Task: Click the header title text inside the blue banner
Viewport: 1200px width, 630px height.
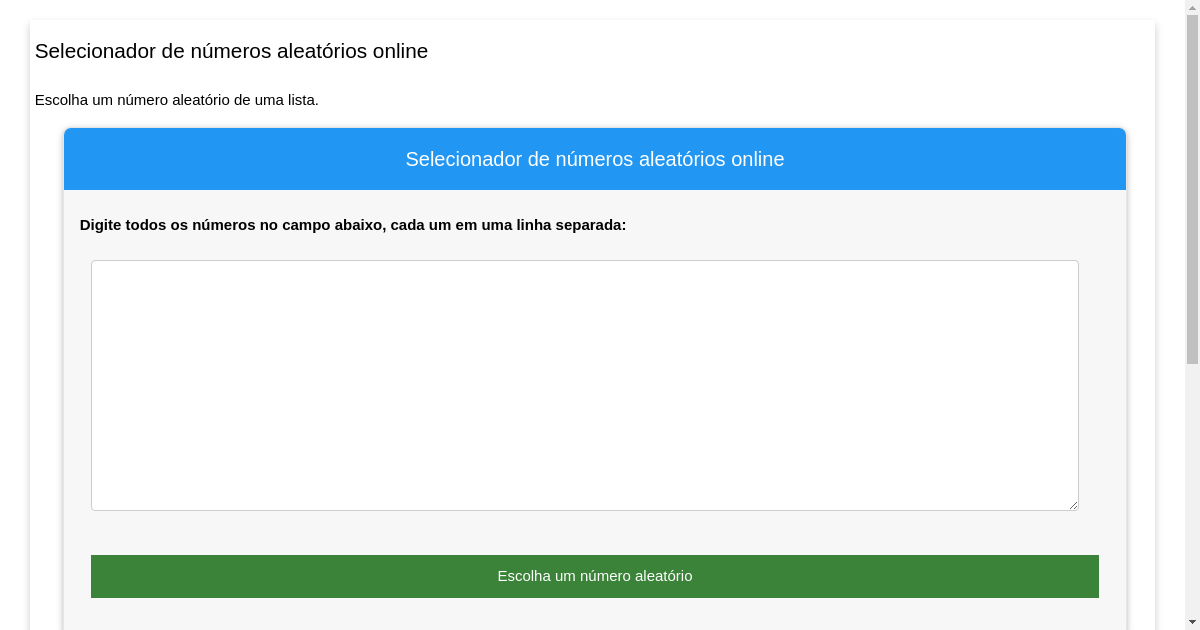Action: (595, 159)
